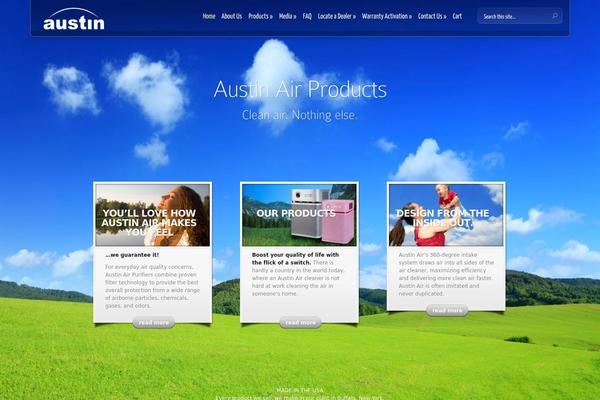Open the Cart page
This screenshot has height=400, width=600.
pyautogui.click(x=457, y=16)
